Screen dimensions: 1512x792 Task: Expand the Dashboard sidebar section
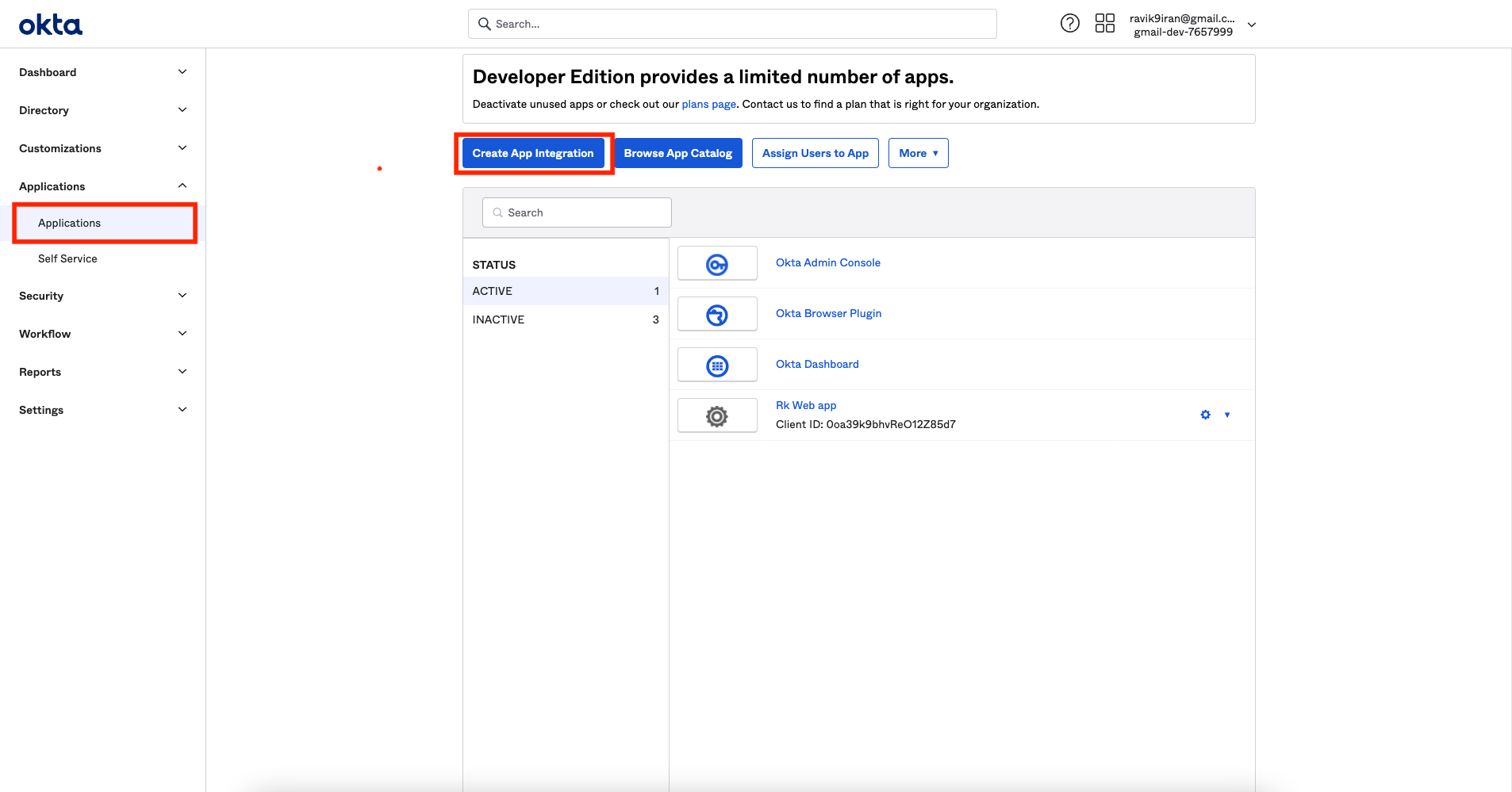[x=182, y=72]
